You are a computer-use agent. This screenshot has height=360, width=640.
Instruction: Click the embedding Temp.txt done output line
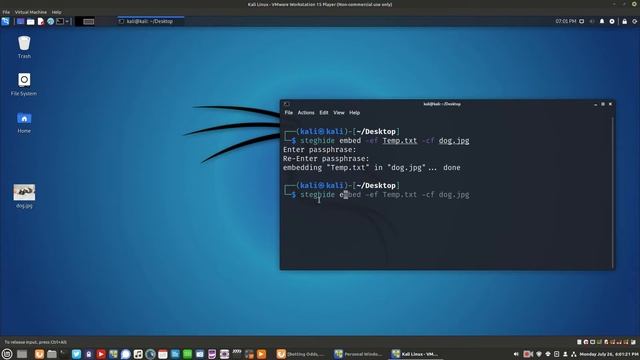pos(371,168)
